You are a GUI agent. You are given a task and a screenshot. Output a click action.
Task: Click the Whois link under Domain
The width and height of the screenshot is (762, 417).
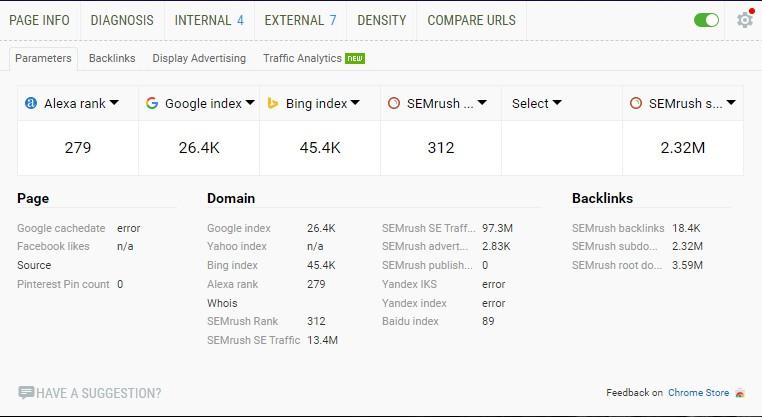[x=222, y=303]
